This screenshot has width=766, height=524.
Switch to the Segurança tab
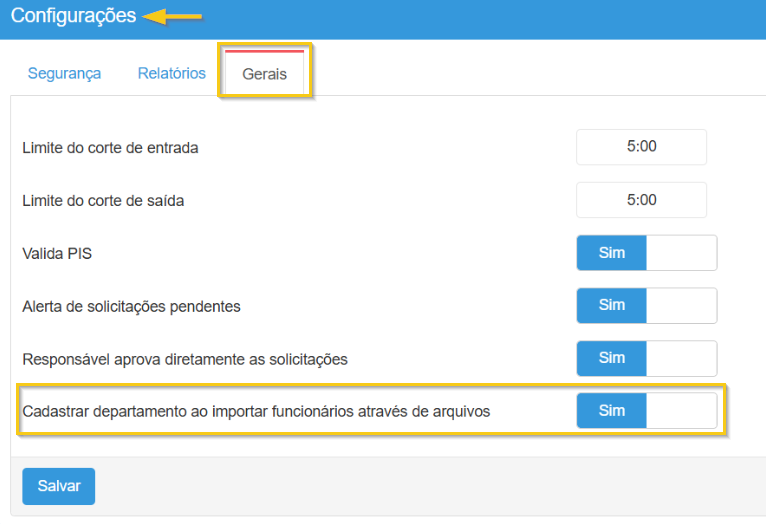tap(64, 73)
